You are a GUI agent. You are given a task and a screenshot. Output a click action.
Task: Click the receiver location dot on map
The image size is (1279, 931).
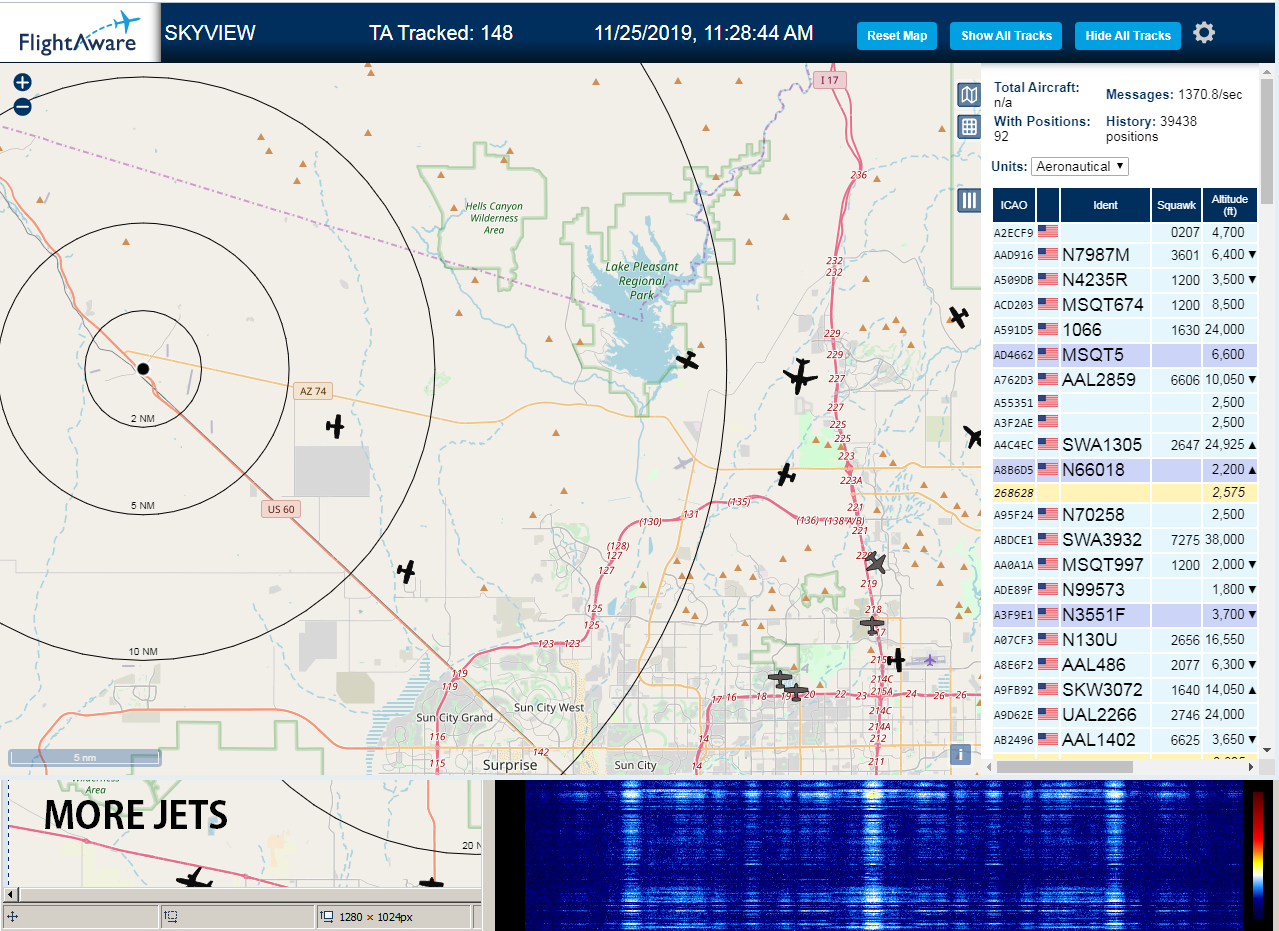click(x=143, y=369)
